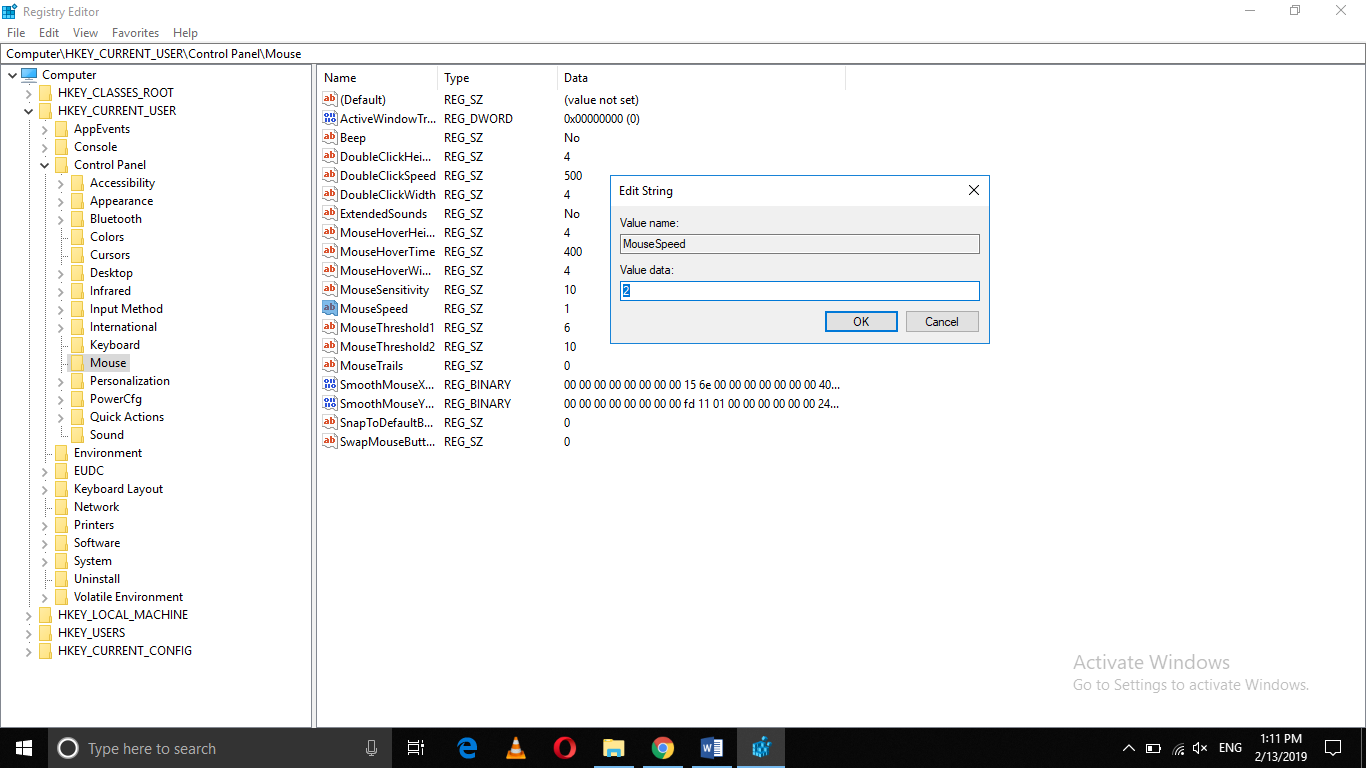This screenshot has width=1366, height=768.
Task: Click the MouseSensitivity registry entry
Action: click(385, 289)
